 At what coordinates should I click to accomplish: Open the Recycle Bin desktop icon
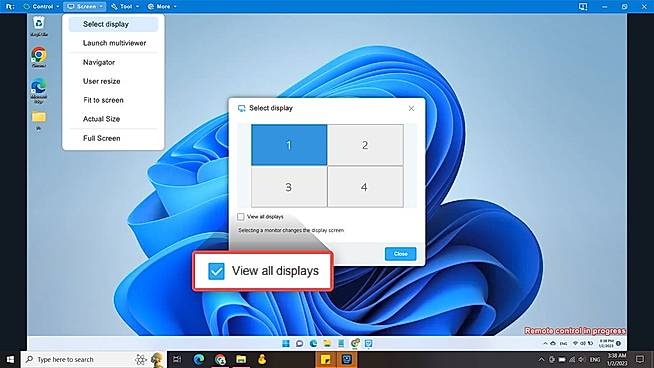[39, 26]
